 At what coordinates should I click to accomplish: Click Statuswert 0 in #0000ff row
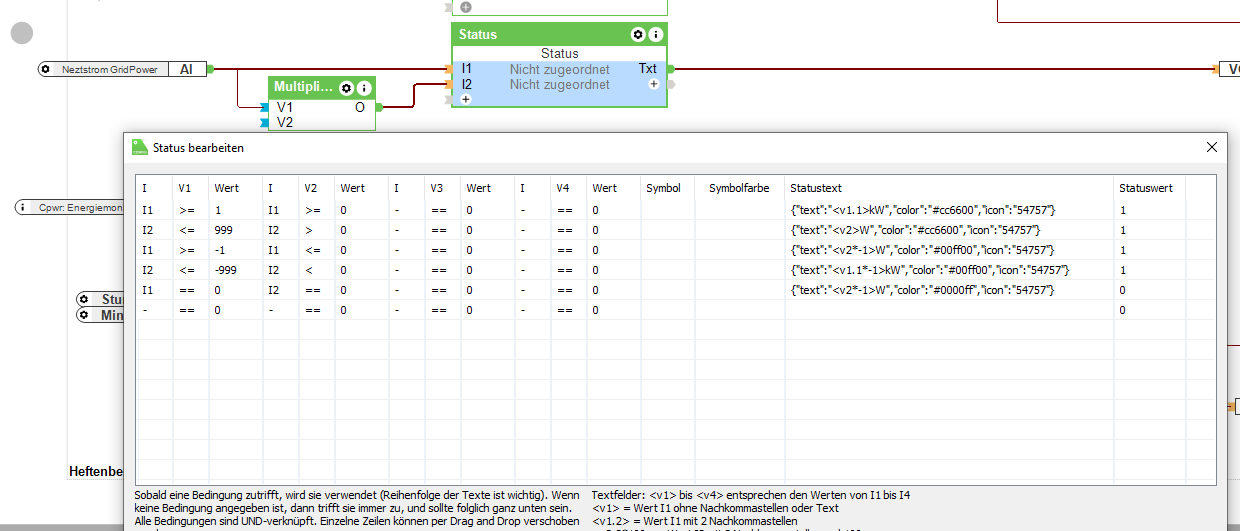pos(1150,290)
